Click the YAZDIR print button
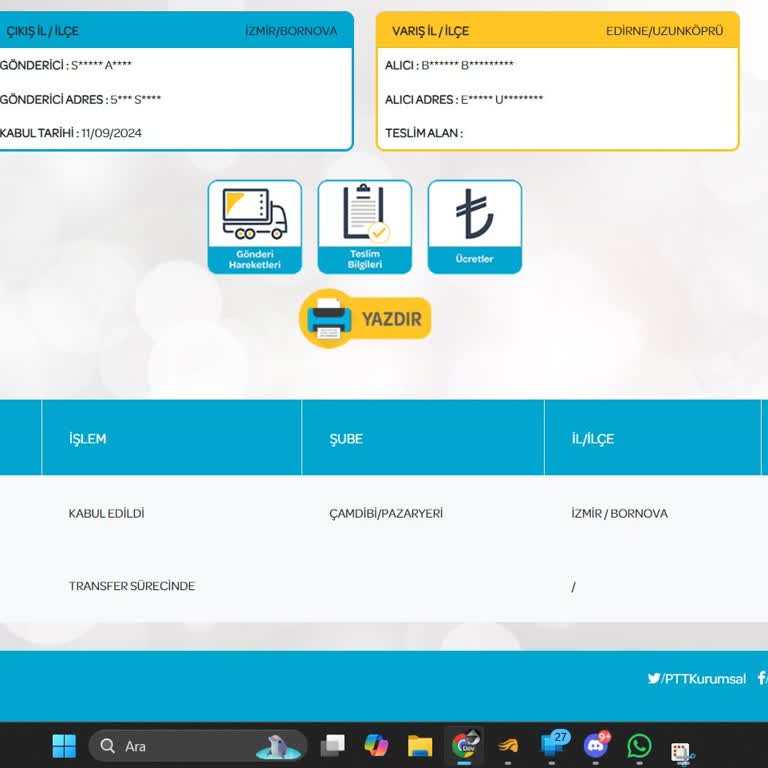This screenshot has height=768, width=768. click(x=365, y=319)
